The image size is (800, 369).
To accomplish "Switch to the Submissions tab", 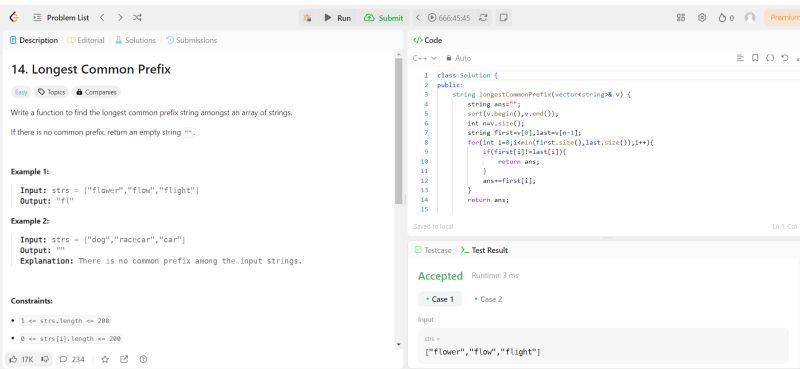I will pyautogui.click(x=192, y=40).
